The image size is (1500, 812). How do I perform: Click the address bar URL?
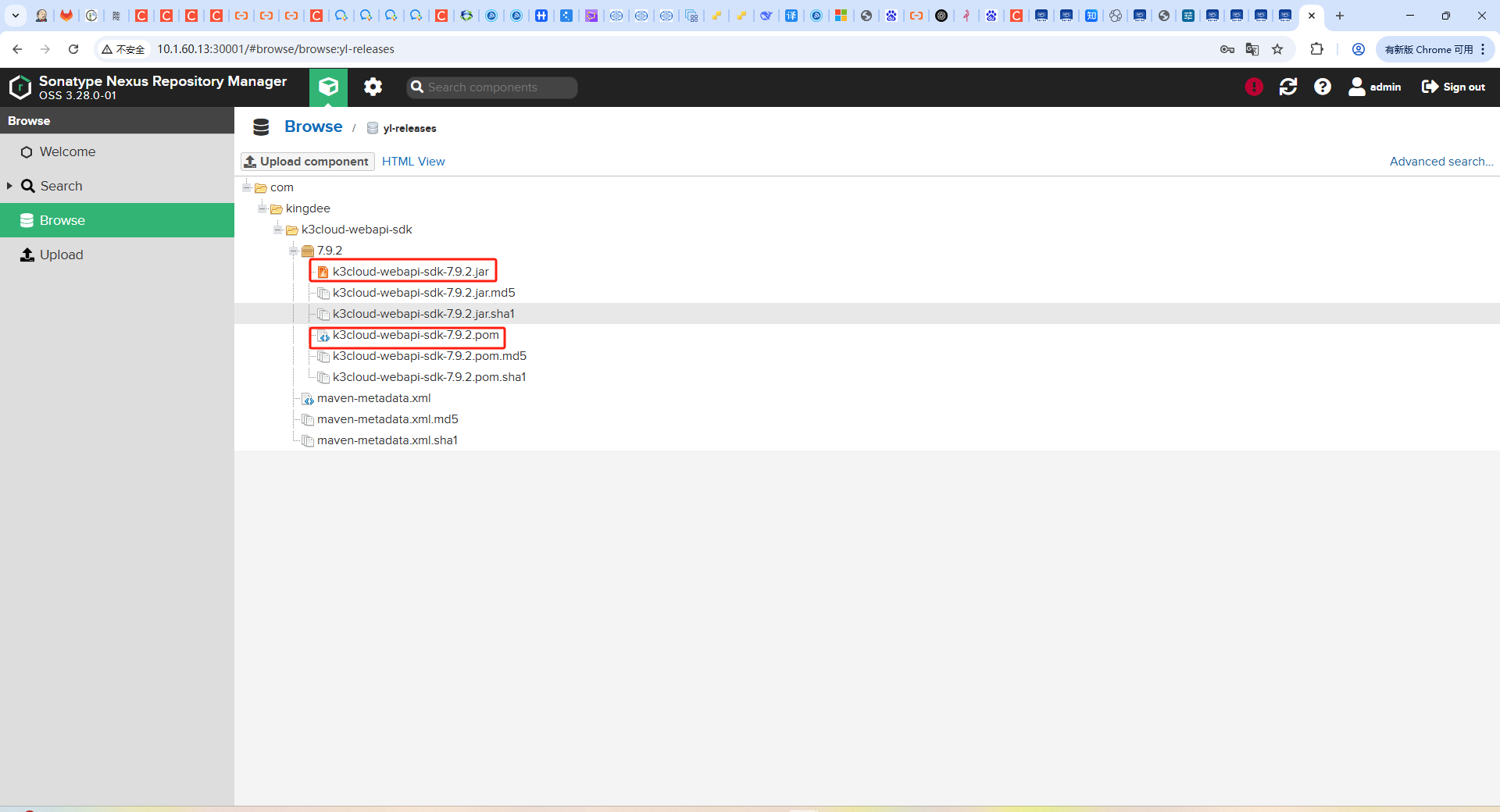pos(276,49)
